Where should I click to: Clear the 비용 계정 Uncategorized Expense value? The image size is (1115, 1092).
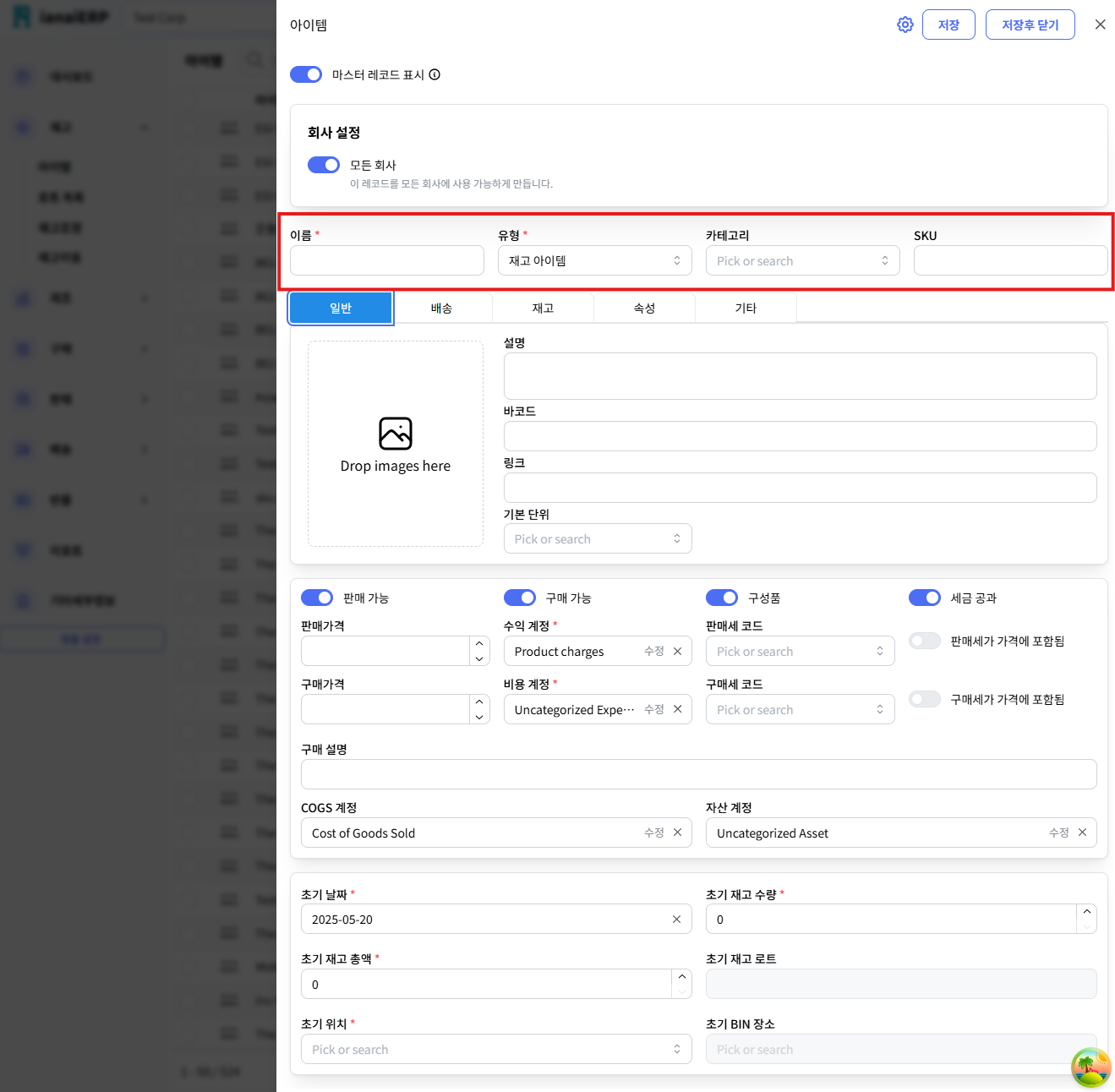[x=677, y=709]
